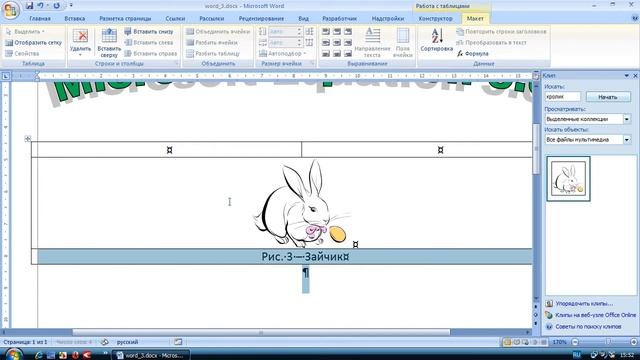Click Направление текста button
Viewport: 640px width, 360px height.
pos(372,42)
